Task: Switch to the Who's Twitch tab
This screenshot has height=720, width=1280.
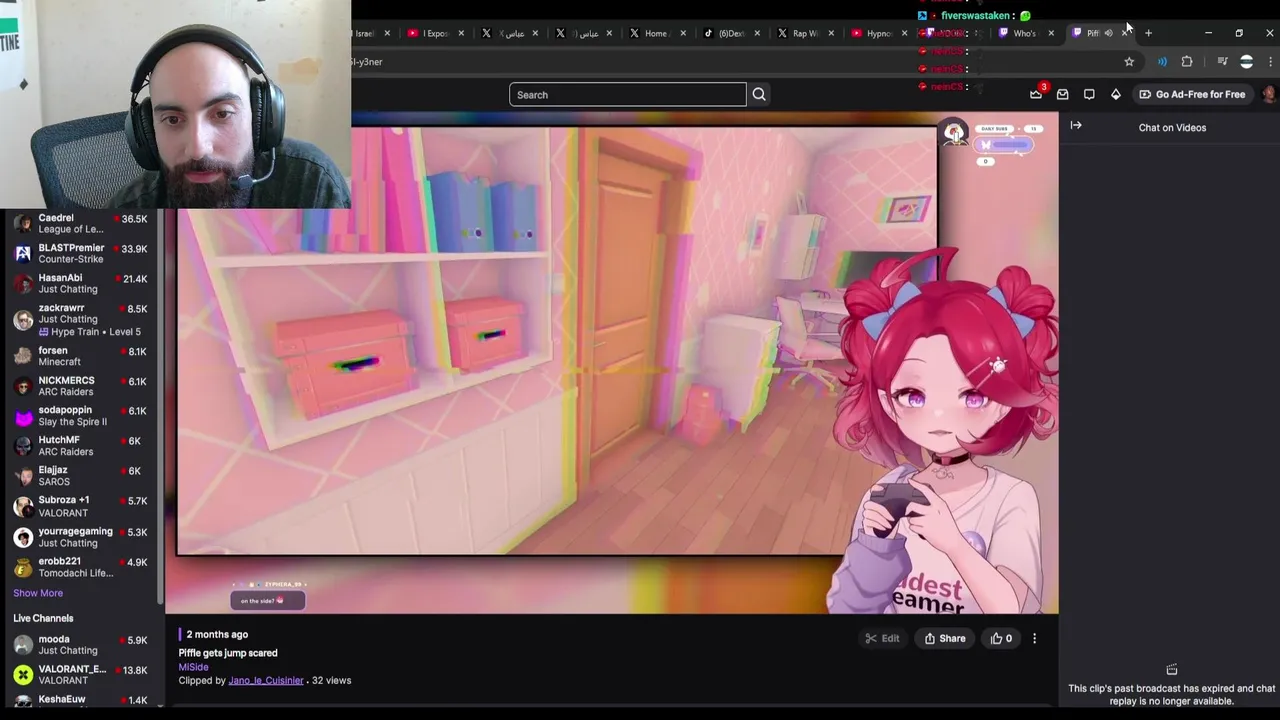Action: [1027, 33]
